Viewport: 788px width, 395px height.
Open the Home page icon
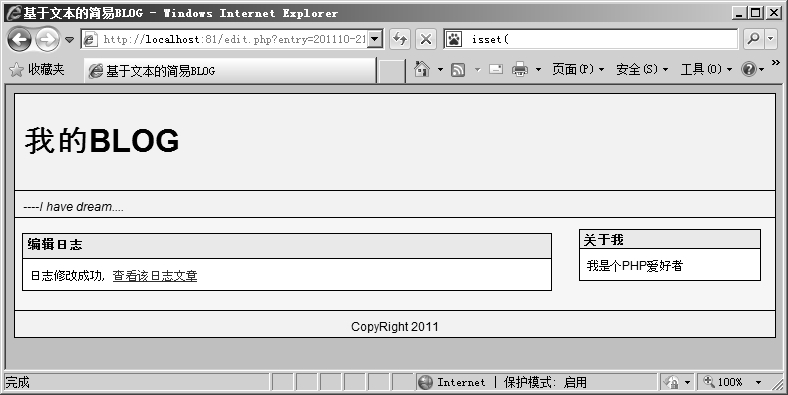[422, 69]
